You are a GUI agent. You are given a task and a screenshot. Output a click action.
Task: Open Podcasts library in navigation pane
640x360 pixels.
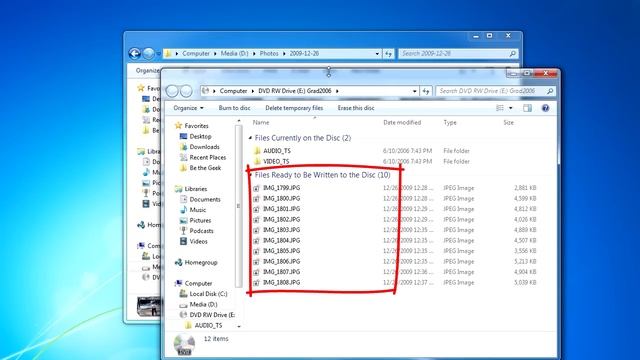click(x=201, y=231)
